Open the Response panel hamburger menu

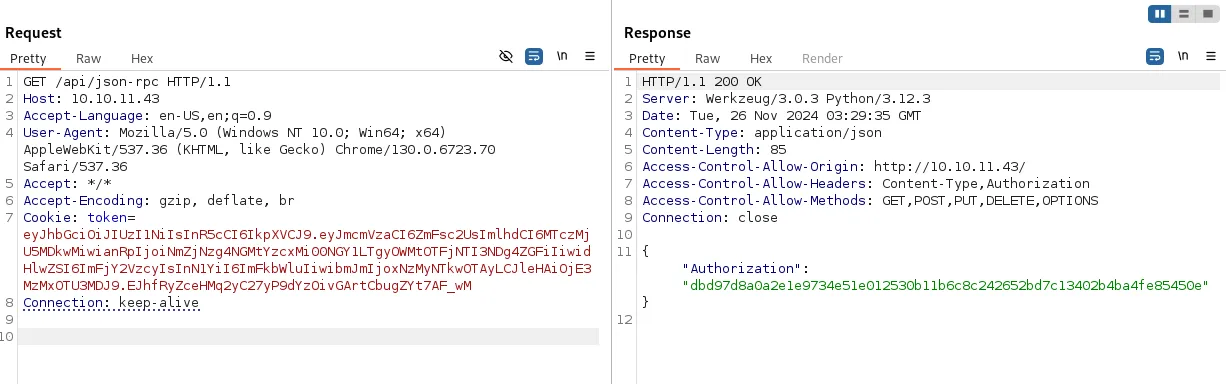pos(1210,56)
